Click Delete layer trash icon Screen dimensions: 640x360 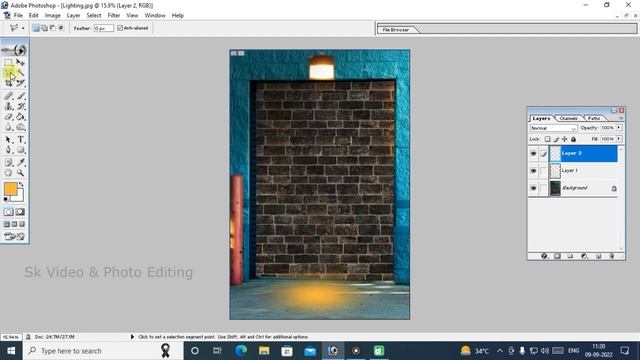pyautogui.click(x=611, y=256)
